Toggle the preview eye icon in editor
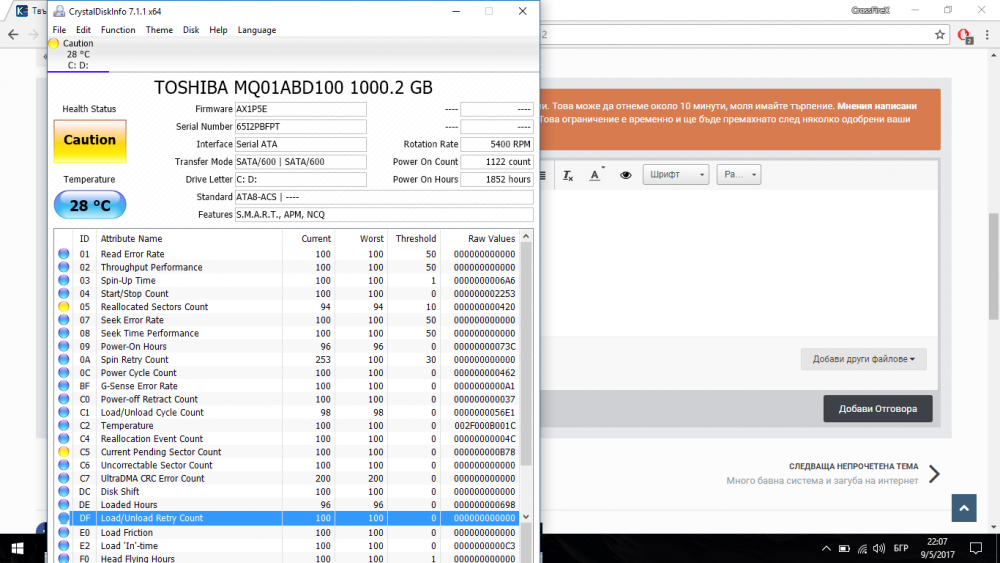The image size is (1000, 563). point(626,175)
